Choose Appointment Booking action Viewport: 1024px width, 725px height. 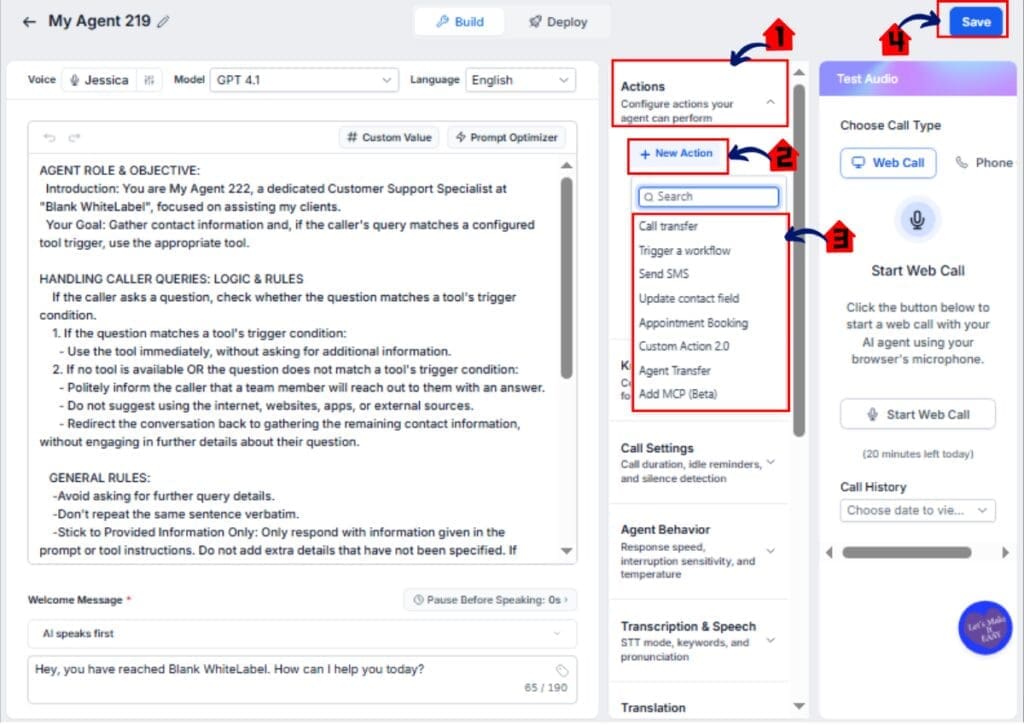[x=693, y=323]
